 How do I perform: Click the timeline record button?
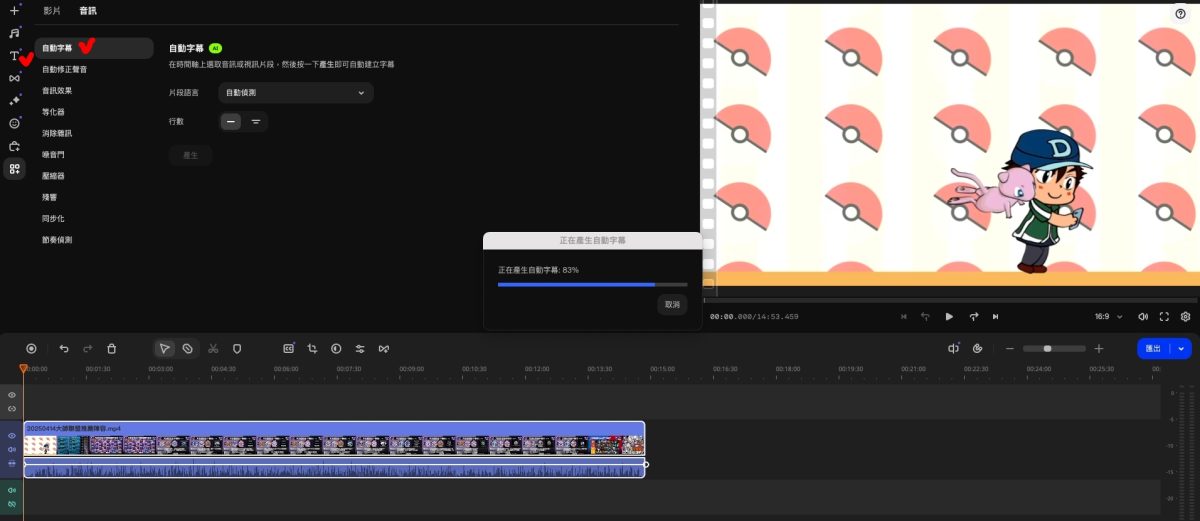pos(31,348)
